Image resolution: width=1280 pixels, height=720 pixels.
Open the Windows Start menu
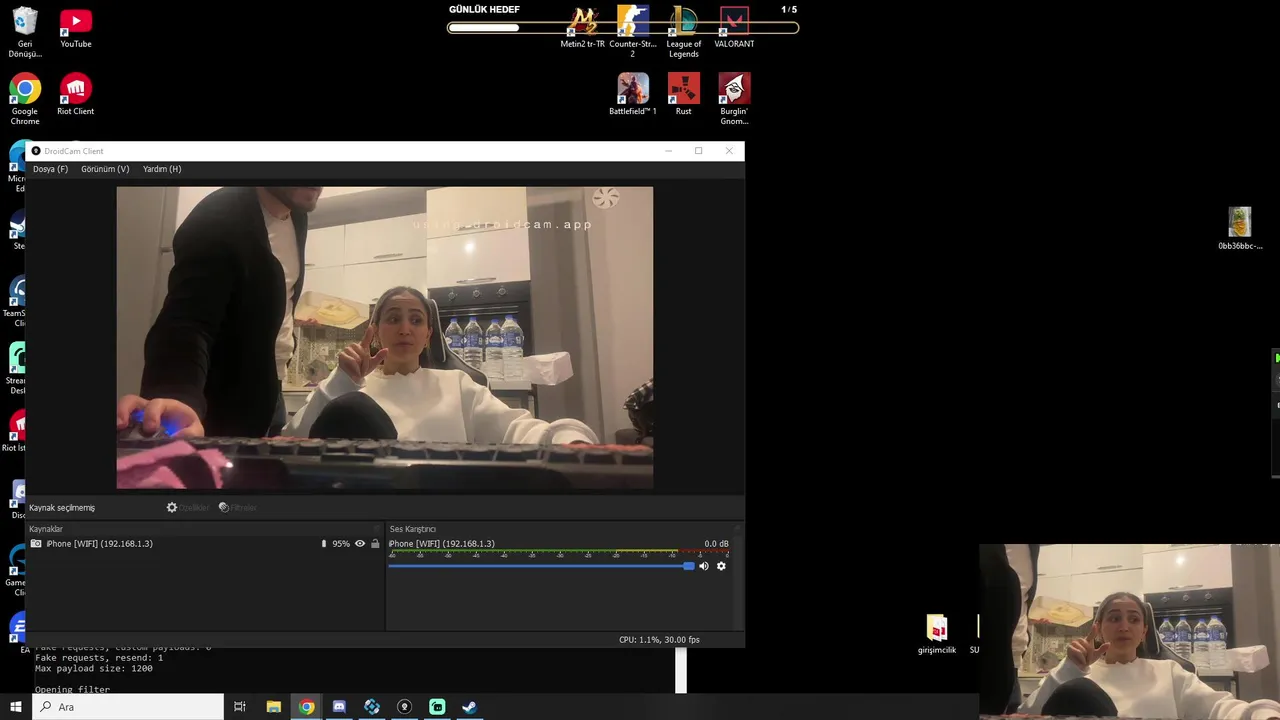pyautogui.click(x=15, y=707)
